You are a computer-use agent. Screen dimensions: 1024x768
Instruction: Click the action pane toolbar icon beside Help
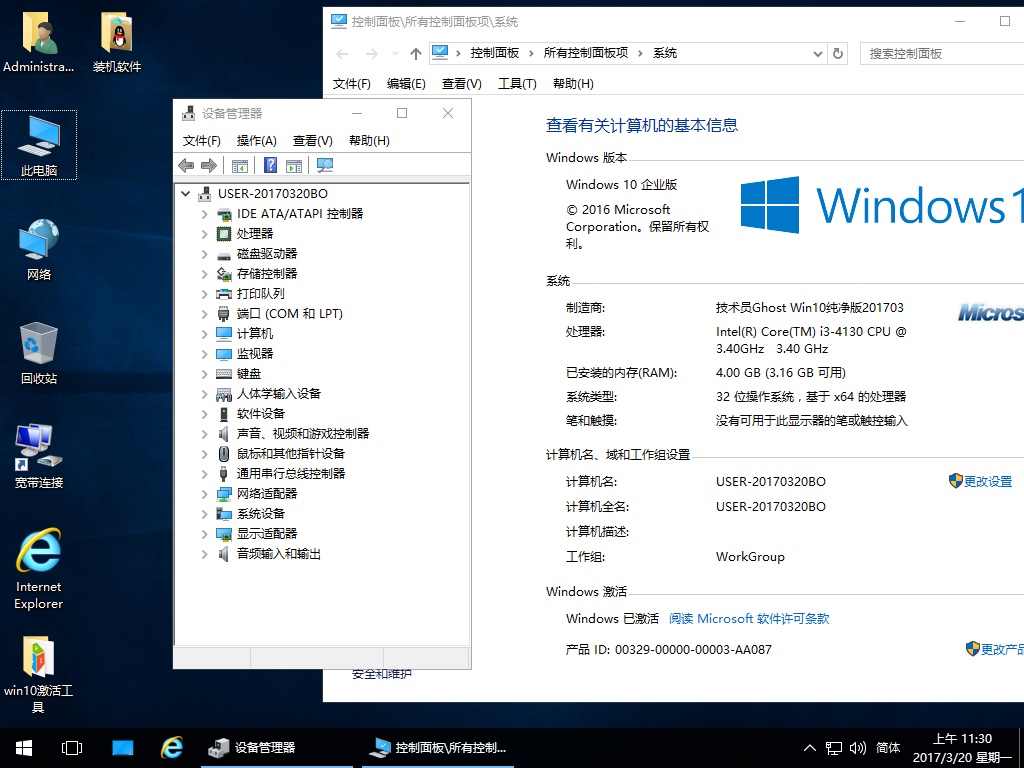coord(294,166)
